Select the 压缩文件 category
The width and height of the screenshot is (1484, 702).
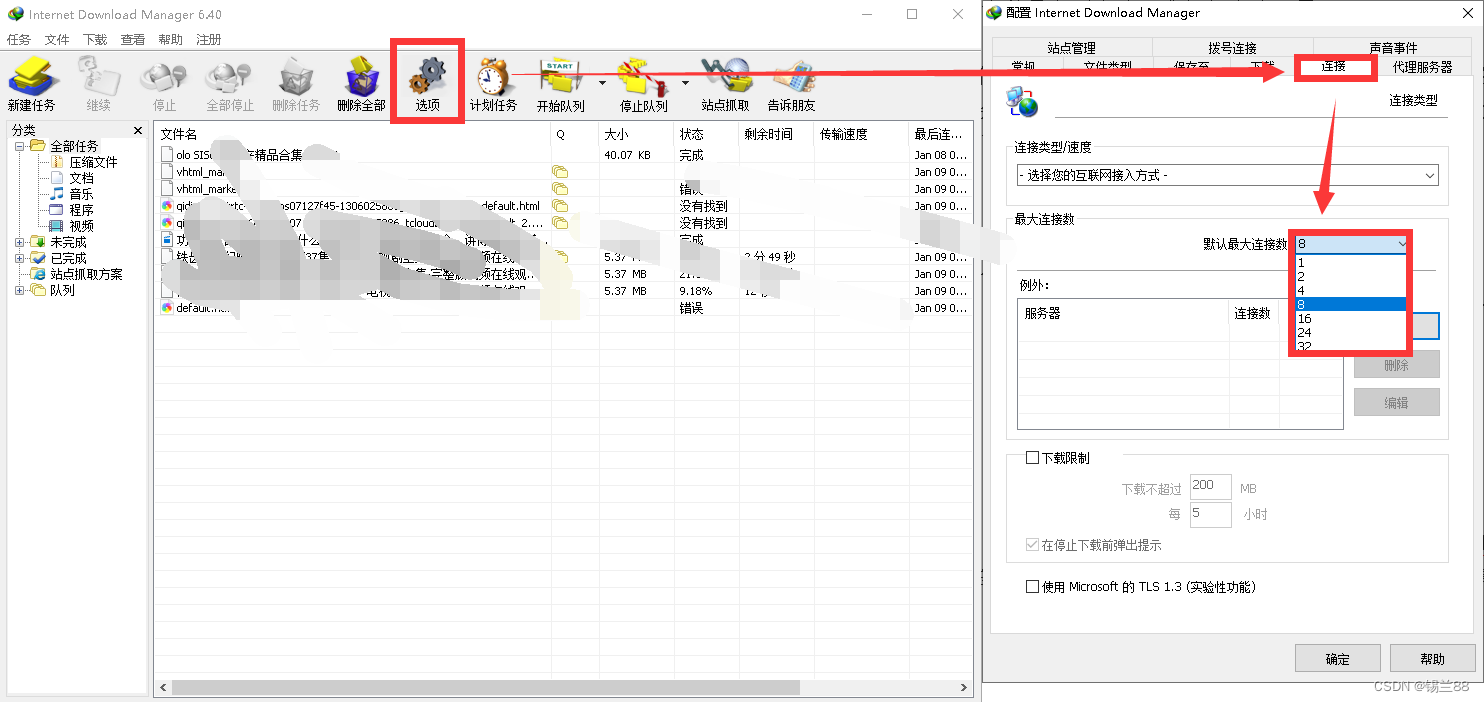coord(93,162)
